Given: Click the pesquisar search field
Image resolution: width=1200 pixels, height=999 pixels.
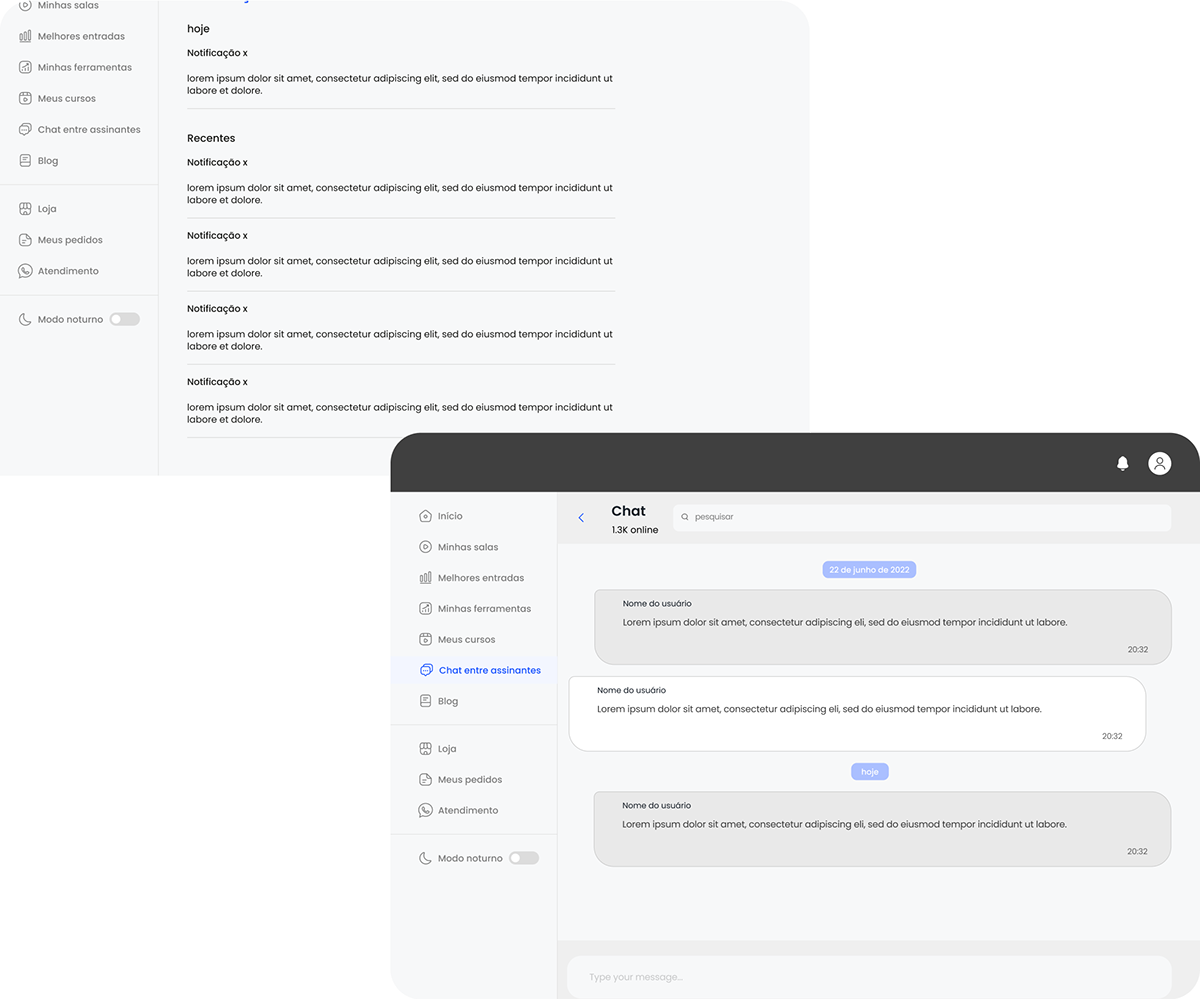Looking at the screenshot, I should pos(922,517).
